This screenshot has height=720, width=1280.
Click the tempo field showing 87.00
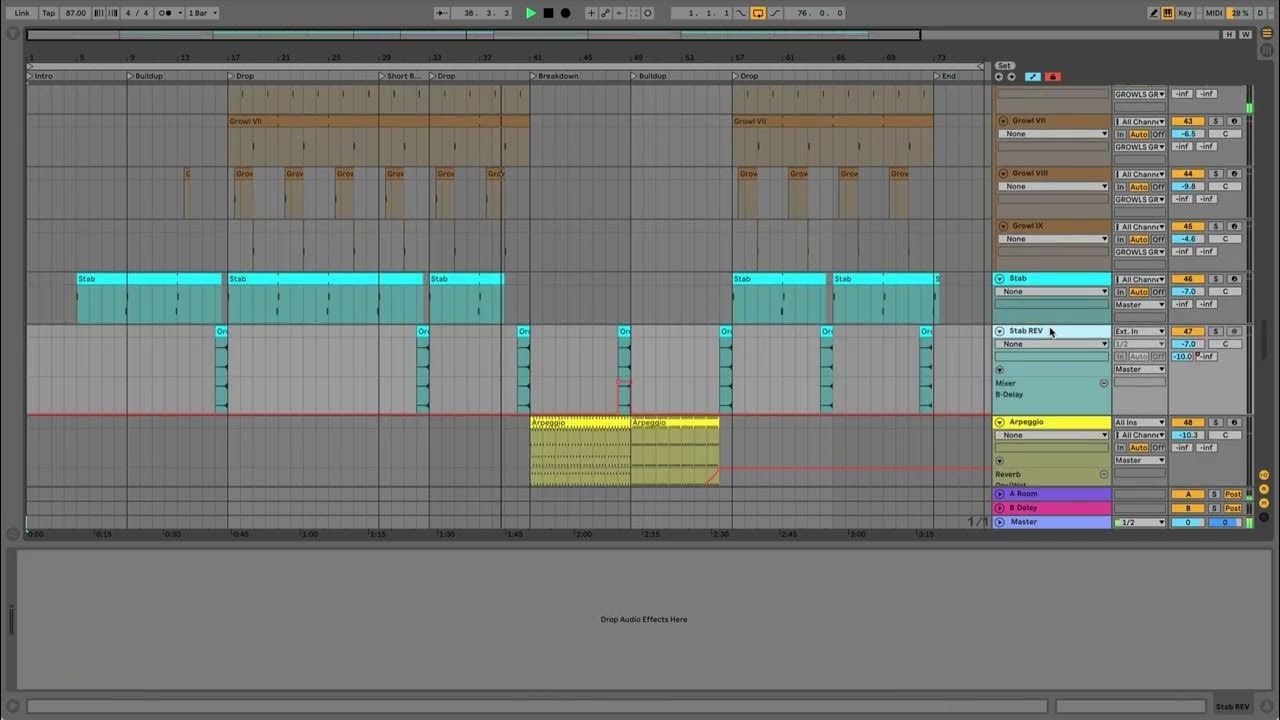point(75,13)
